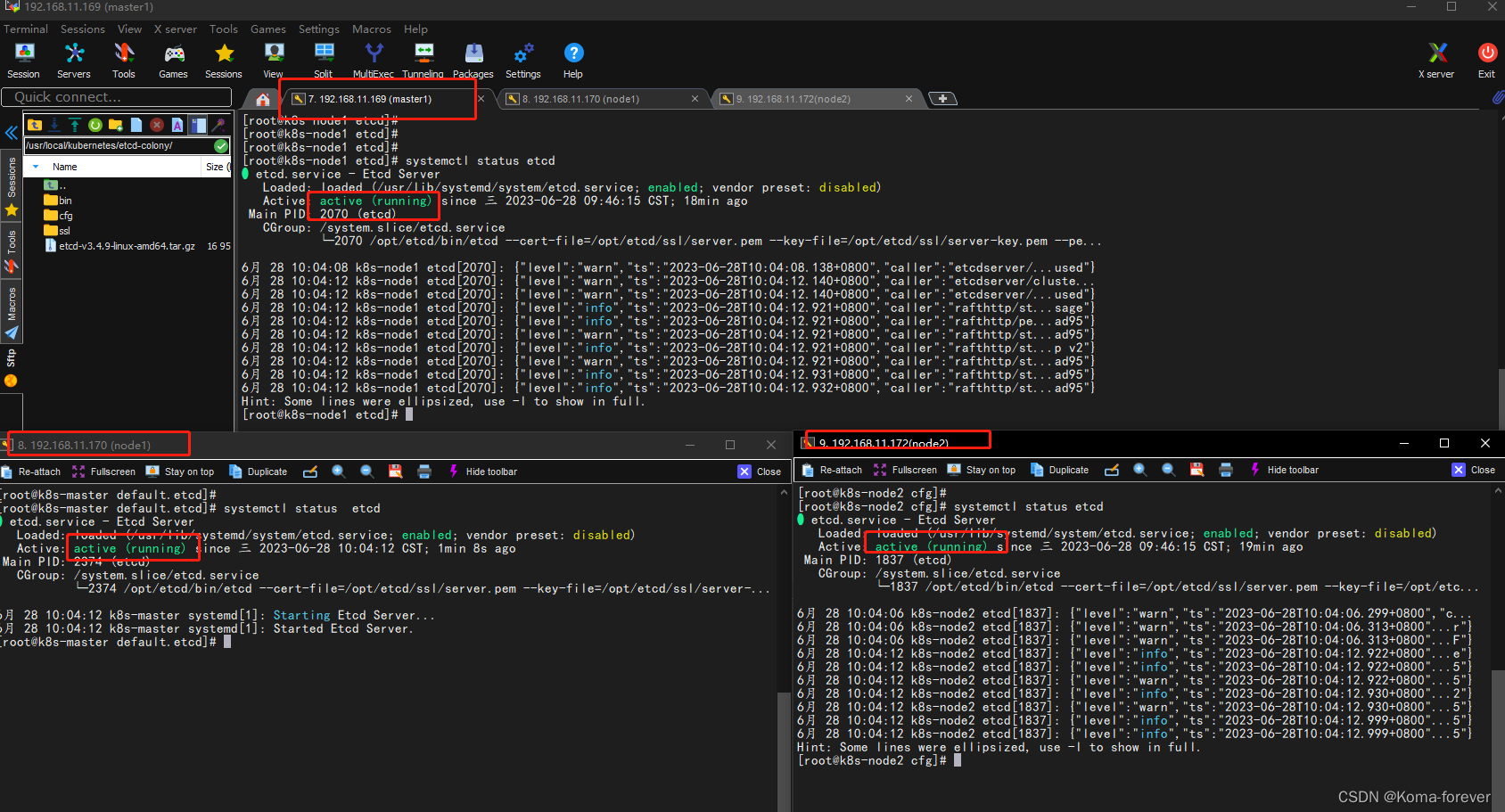Collapse sidebar with double chevron

(11, 133)
